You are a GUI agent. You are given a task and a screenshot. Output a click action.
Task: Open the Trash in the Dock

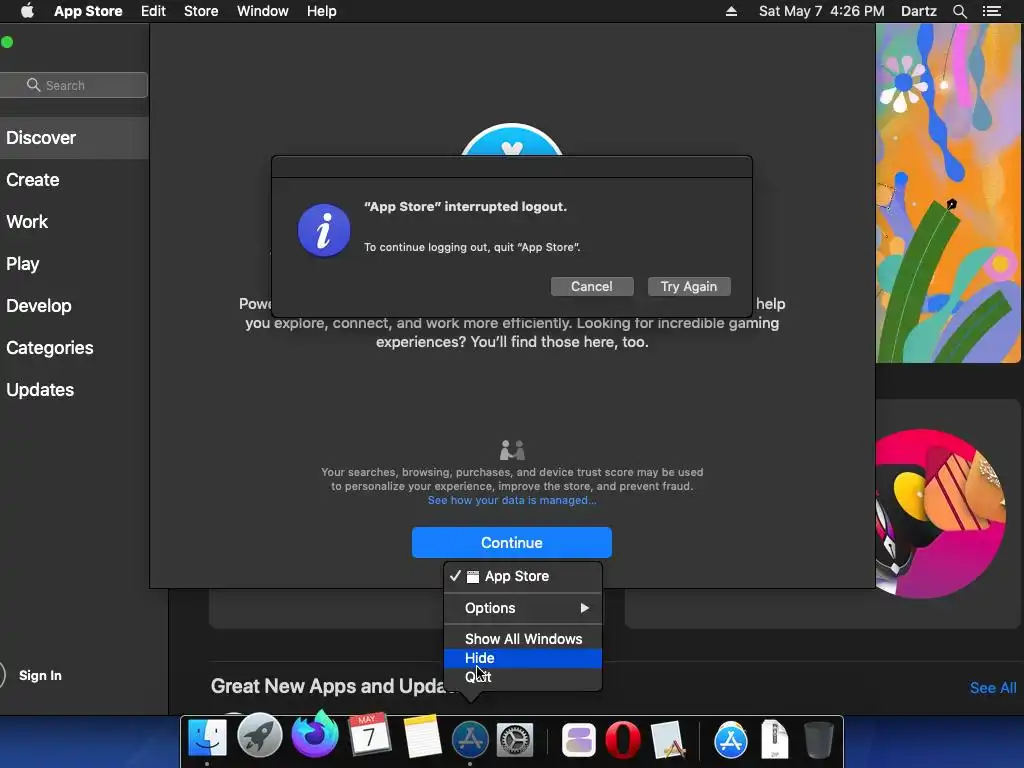coord(818,740)
